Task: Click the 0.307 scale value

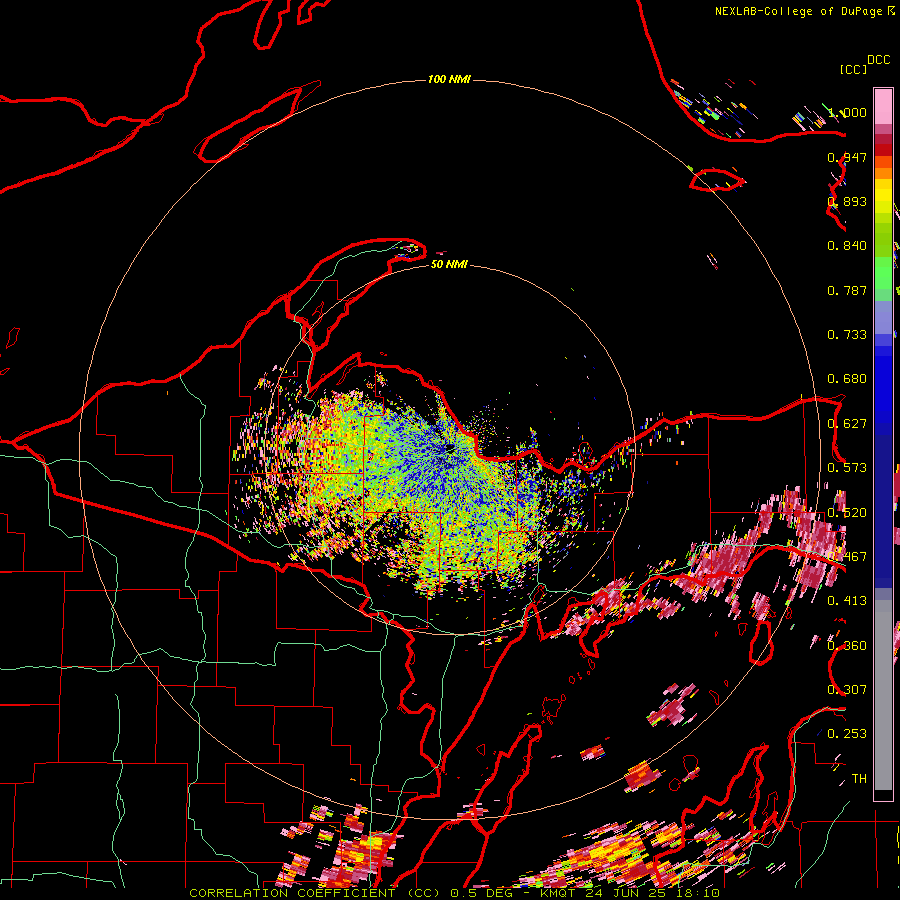Action: [x=847, y=689]
